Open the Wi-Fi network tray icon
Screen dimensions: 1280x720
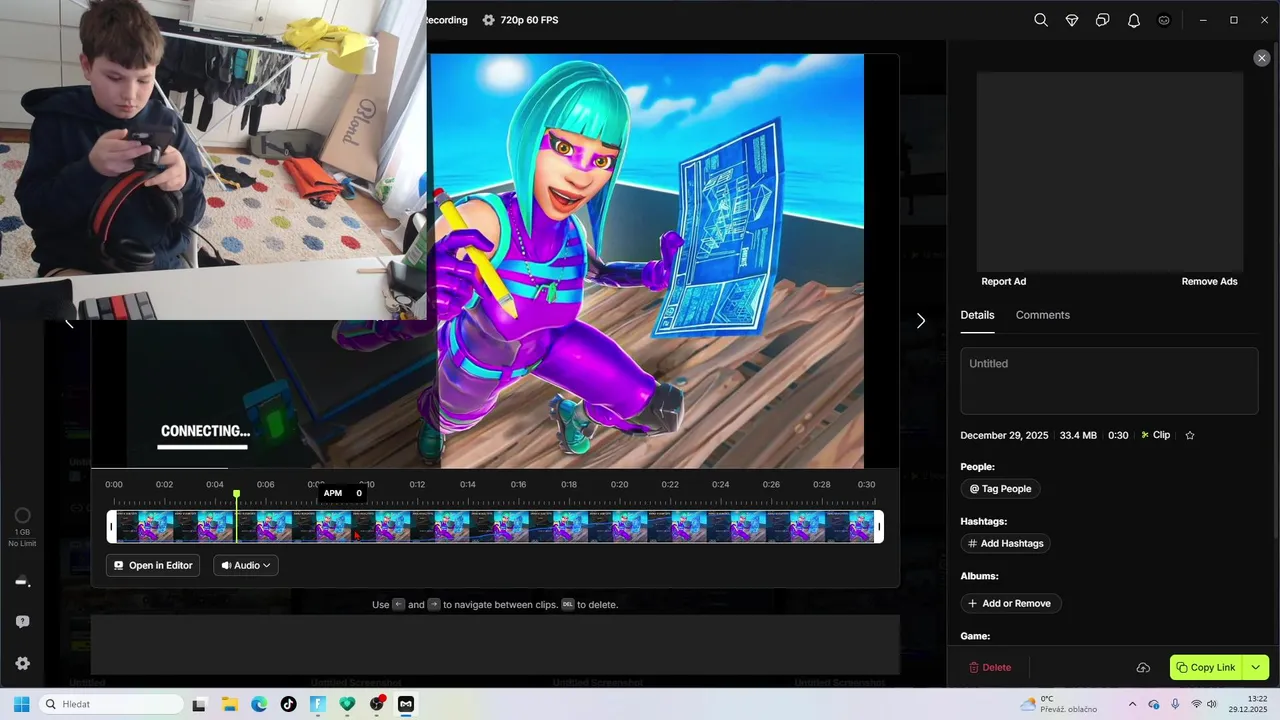pos(1196,704)
